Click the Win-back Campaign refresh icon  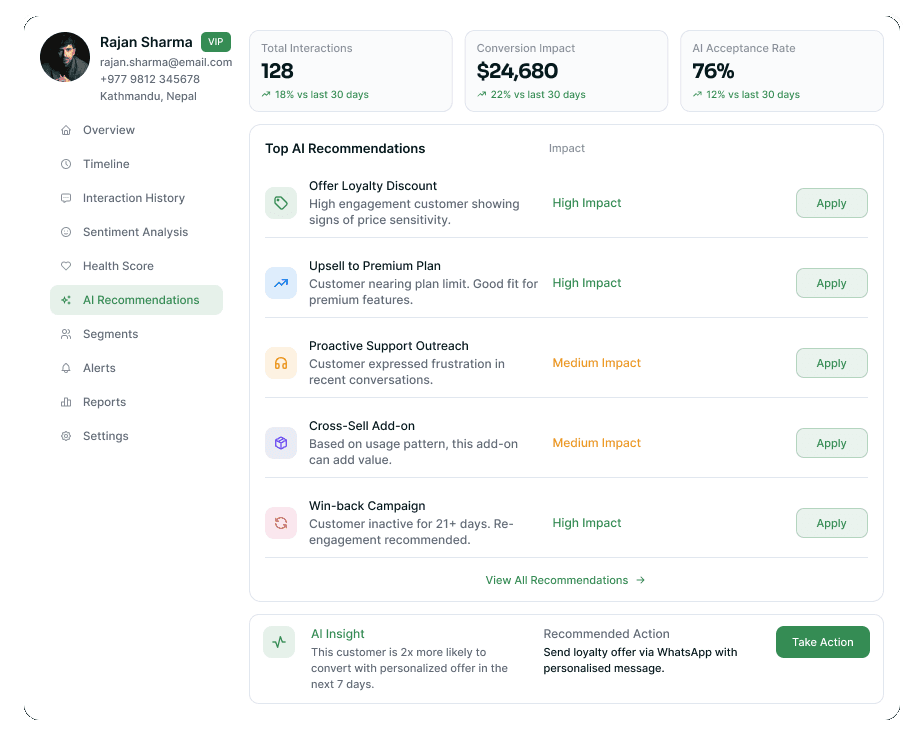pos(281,523)
